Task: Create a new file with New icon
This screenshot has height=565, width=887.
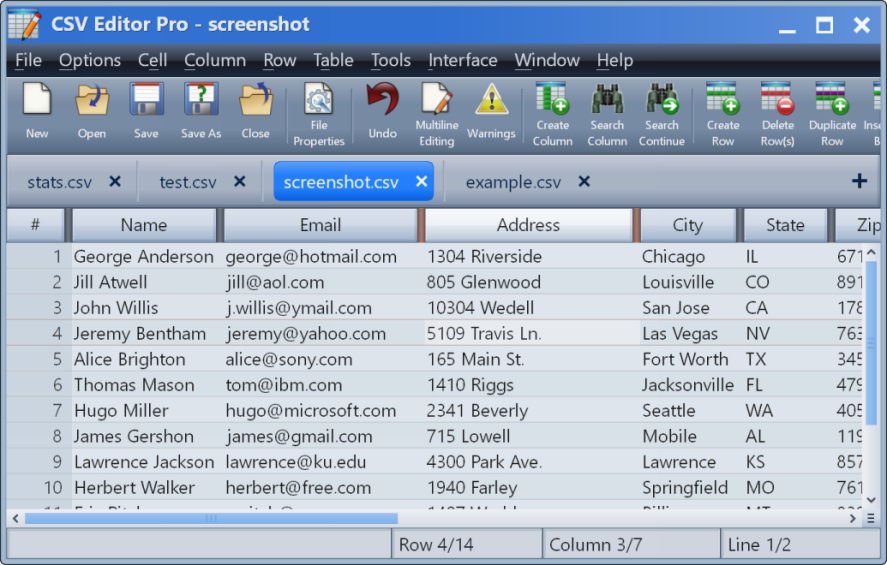Action: pos(37,111)
